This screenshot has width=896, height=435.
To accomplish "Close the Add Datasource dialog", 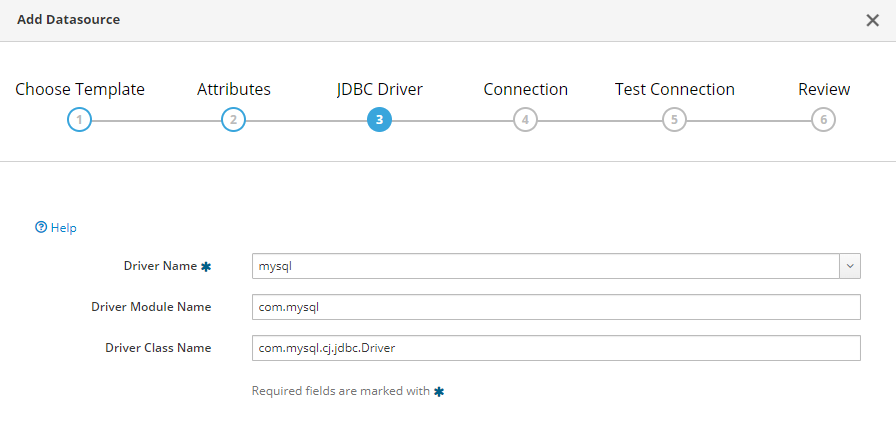I will coord(872,21).
